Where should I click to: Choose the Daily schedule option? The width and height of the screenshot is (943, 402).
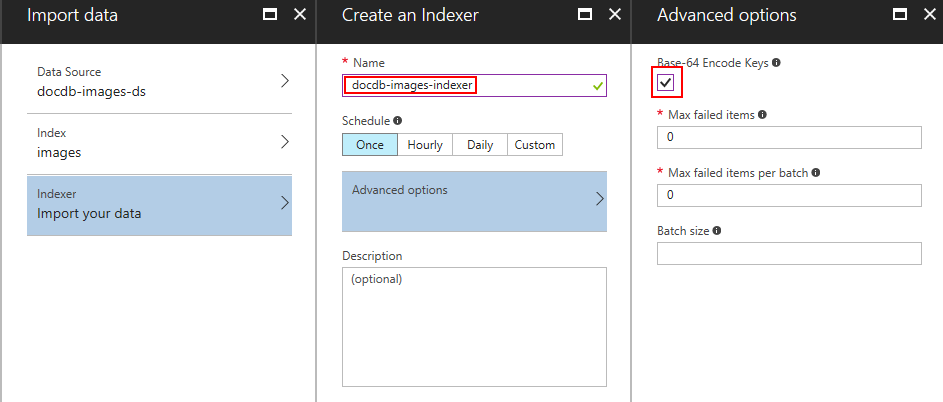[x=480, y=145]
